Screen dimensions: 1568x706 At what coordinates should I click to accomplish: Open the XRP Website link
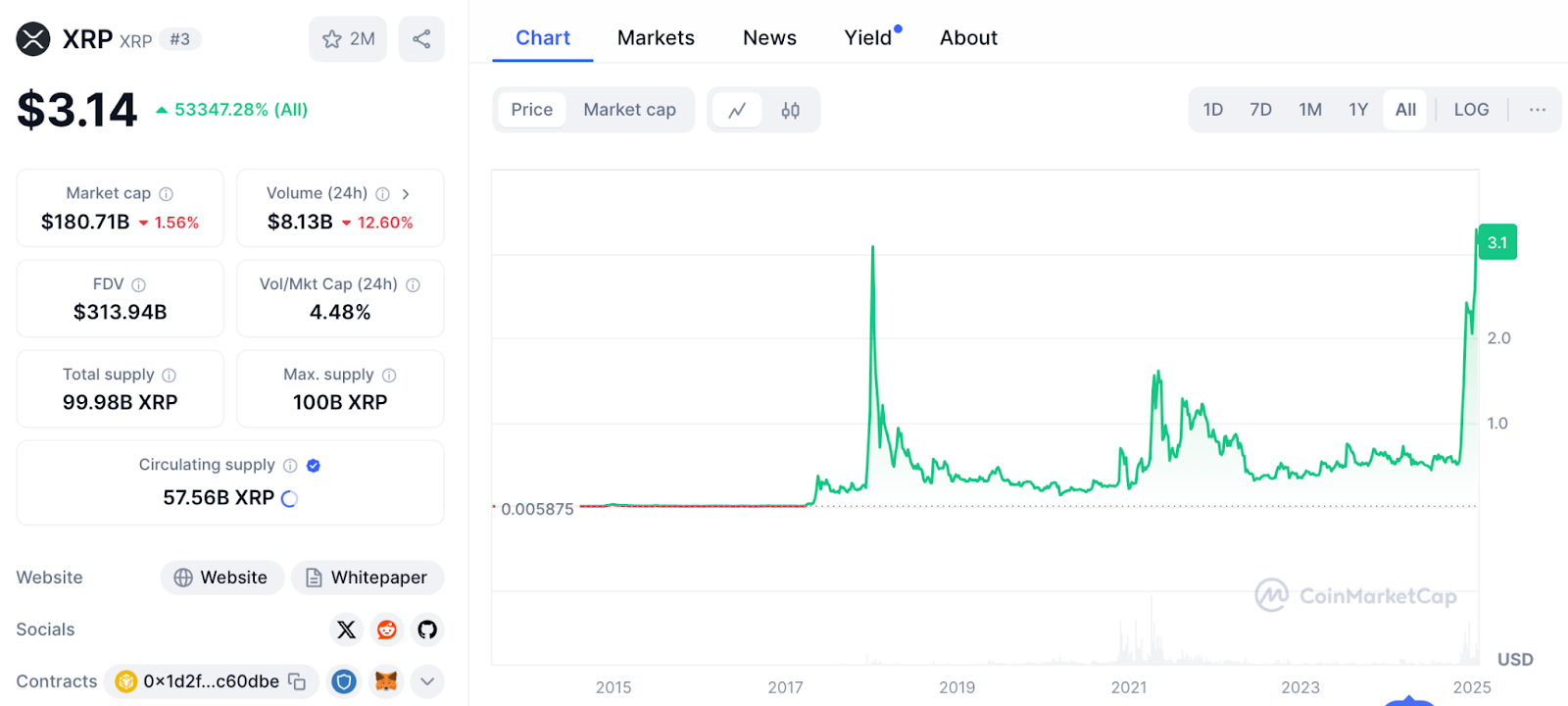(x=222, y=578)
